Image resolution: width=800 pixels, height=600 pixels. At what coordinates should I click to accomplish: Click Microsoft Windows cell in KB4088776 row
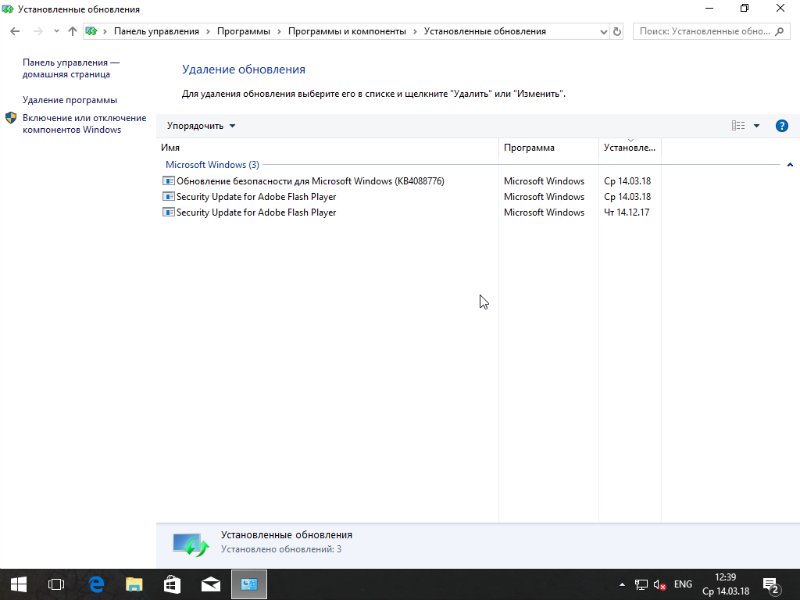click(x=544, y=181)
